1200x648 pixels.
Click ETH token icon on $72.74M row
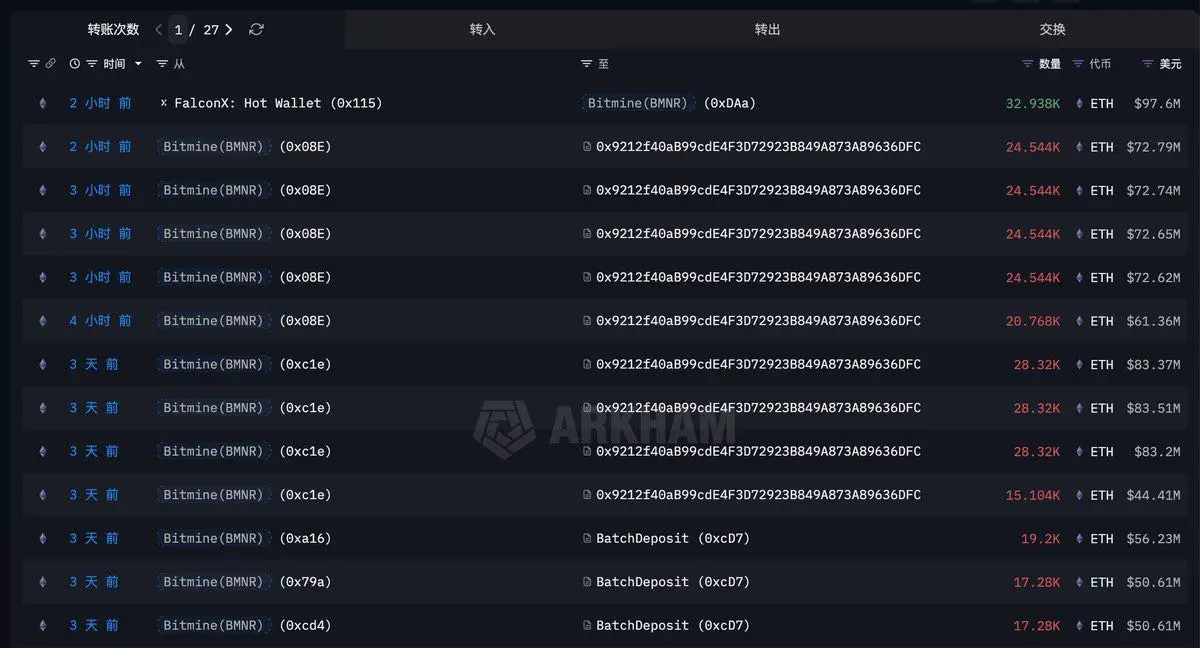click(x=1079, y=190)
